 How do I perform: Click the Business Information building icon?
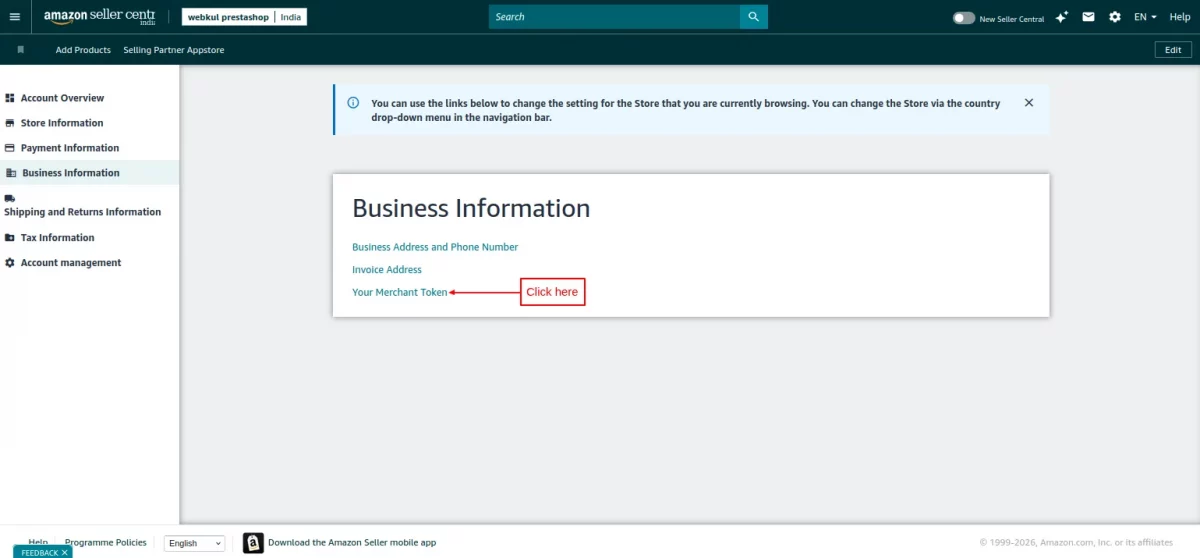coord(11,173)
